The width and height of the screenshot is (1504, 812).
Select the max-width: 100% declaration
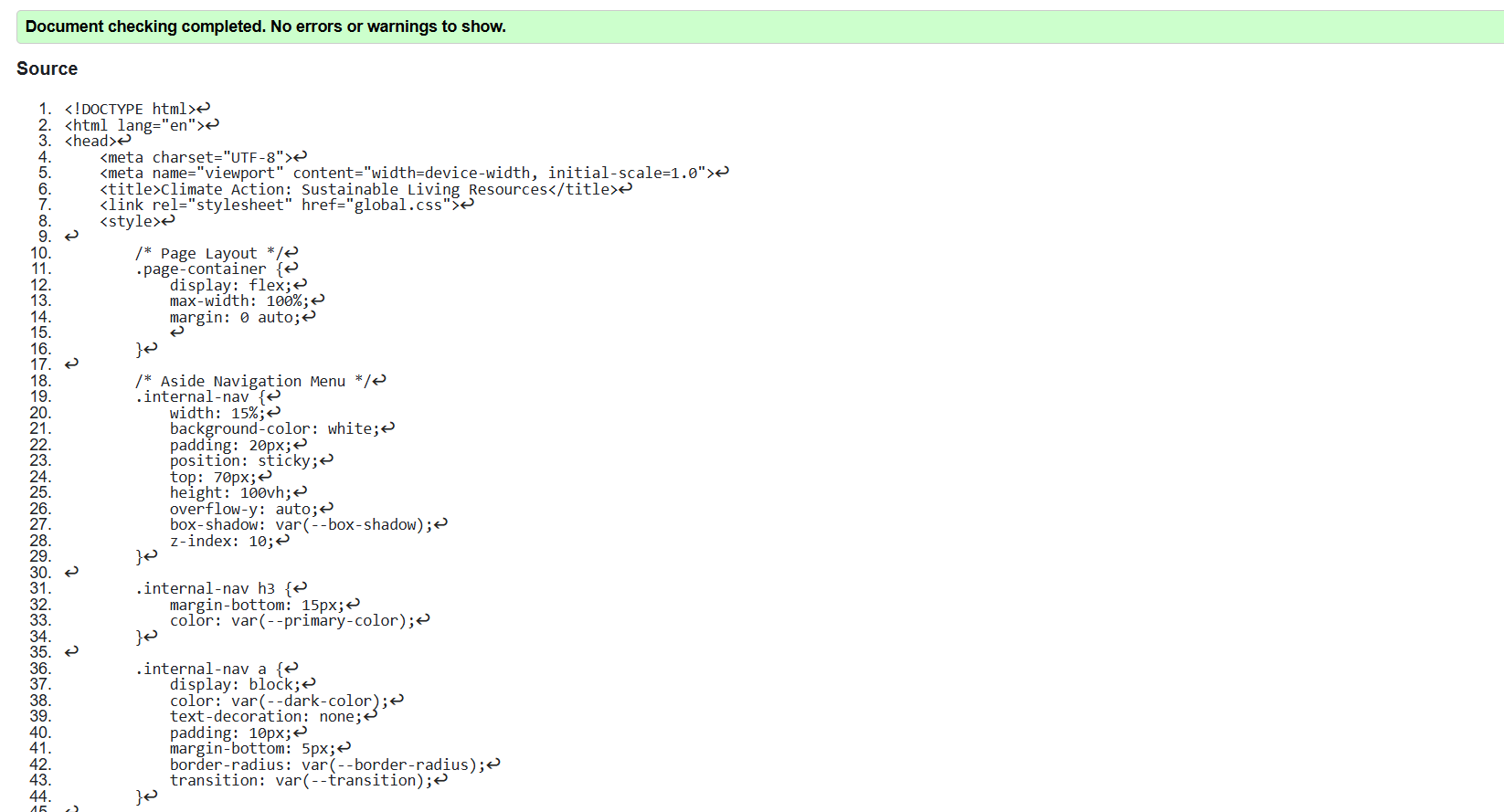point(247,301)
